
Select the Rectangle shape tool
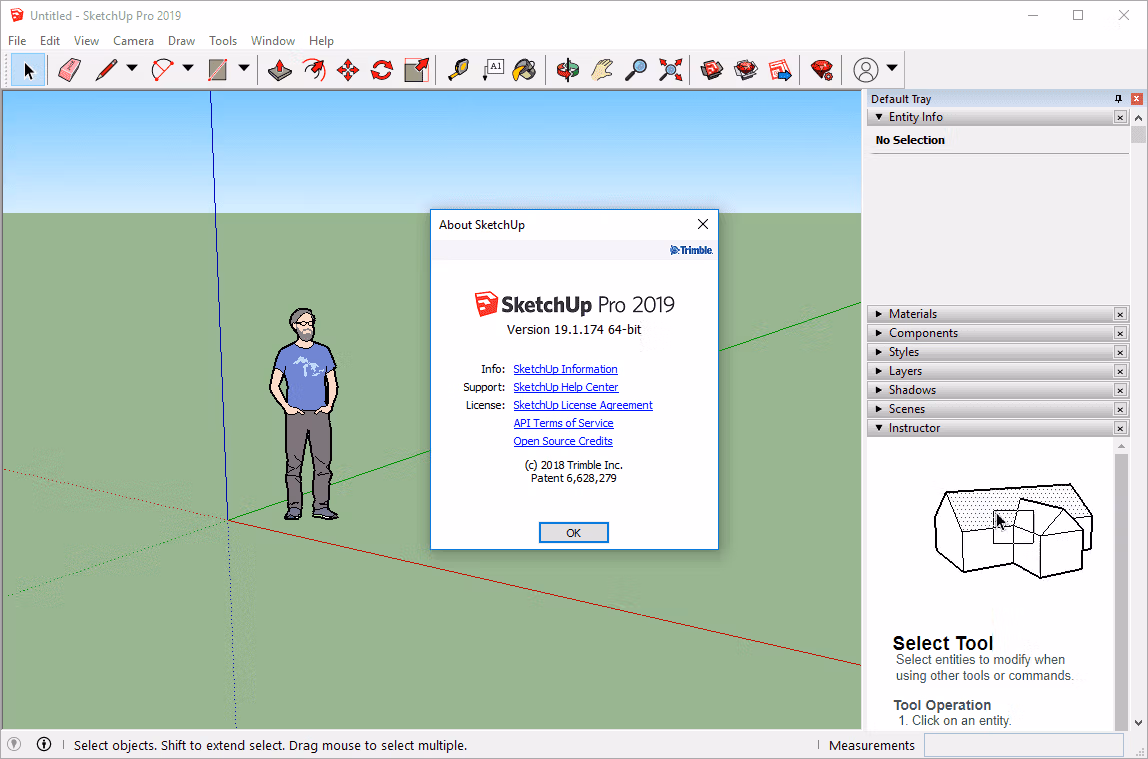(217, 70)
